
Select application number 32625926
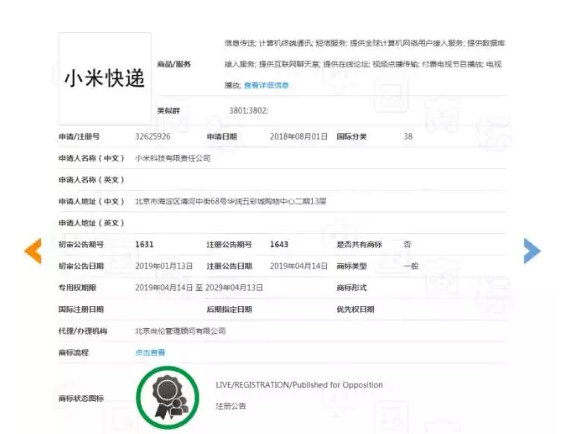click(152, 136)
